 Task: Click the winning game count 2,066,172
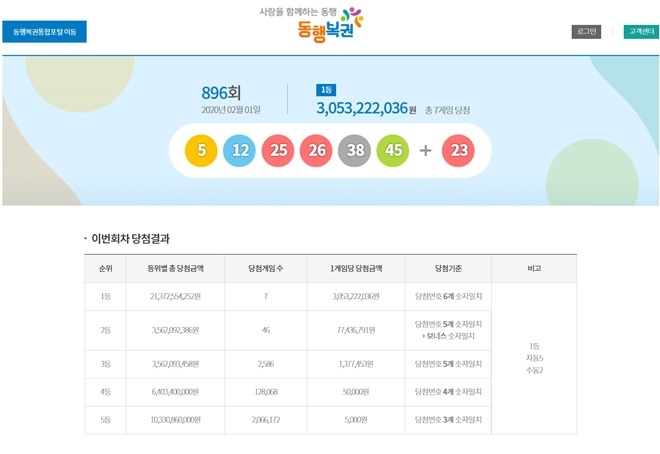tap(266, 420)
